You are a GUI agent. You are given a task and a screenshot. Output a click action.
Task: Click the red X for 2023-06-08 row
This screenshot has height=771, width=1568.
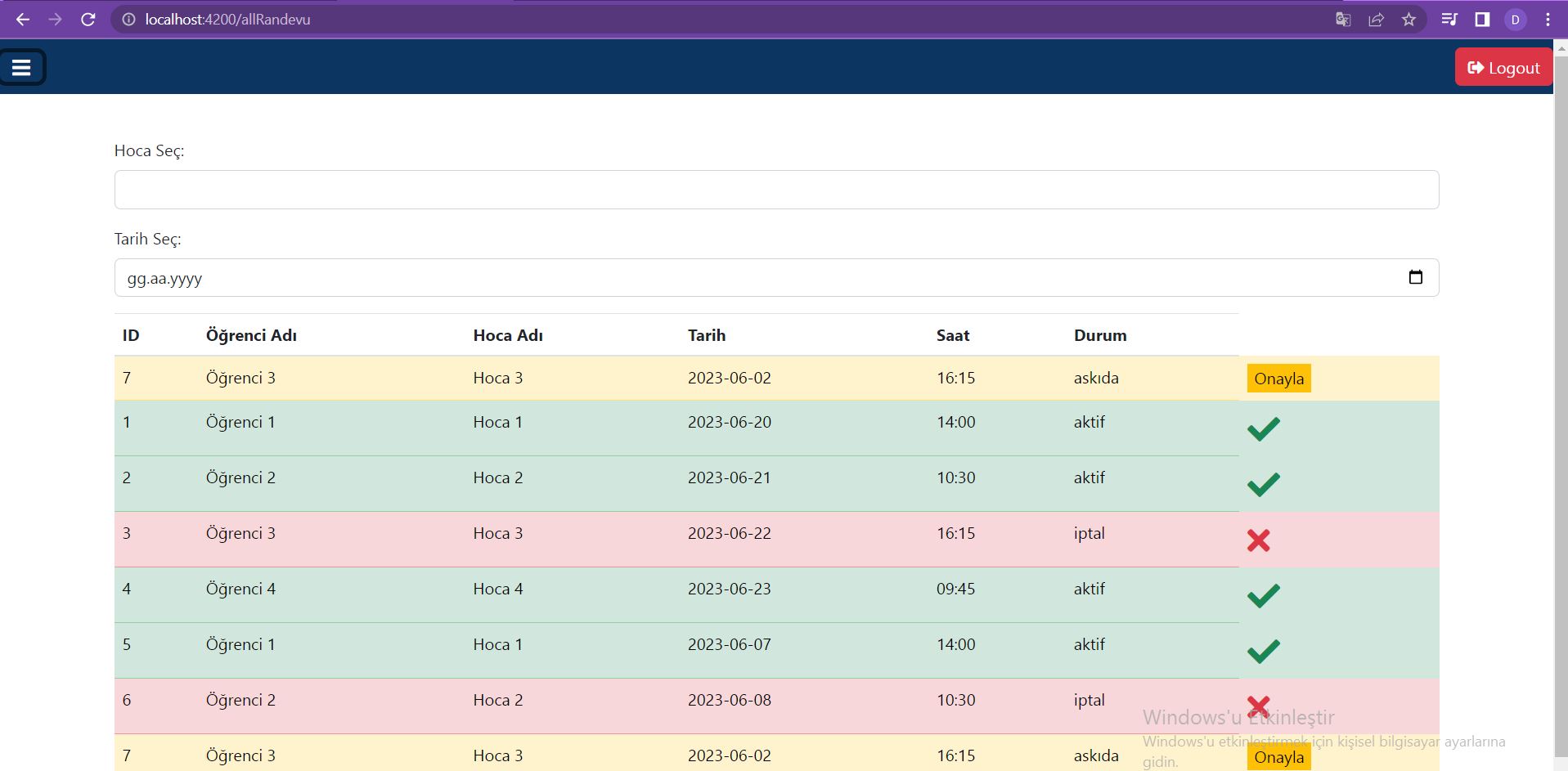pyautogui.click(x=1258, y=706)
